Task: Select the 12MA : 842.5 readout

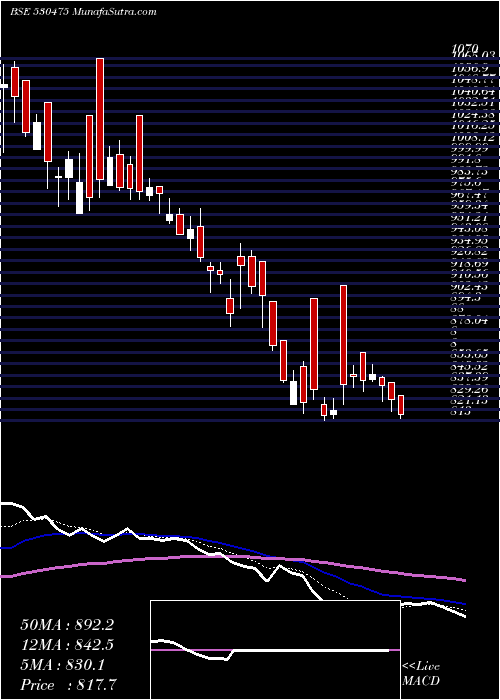Action: point(66,645)
